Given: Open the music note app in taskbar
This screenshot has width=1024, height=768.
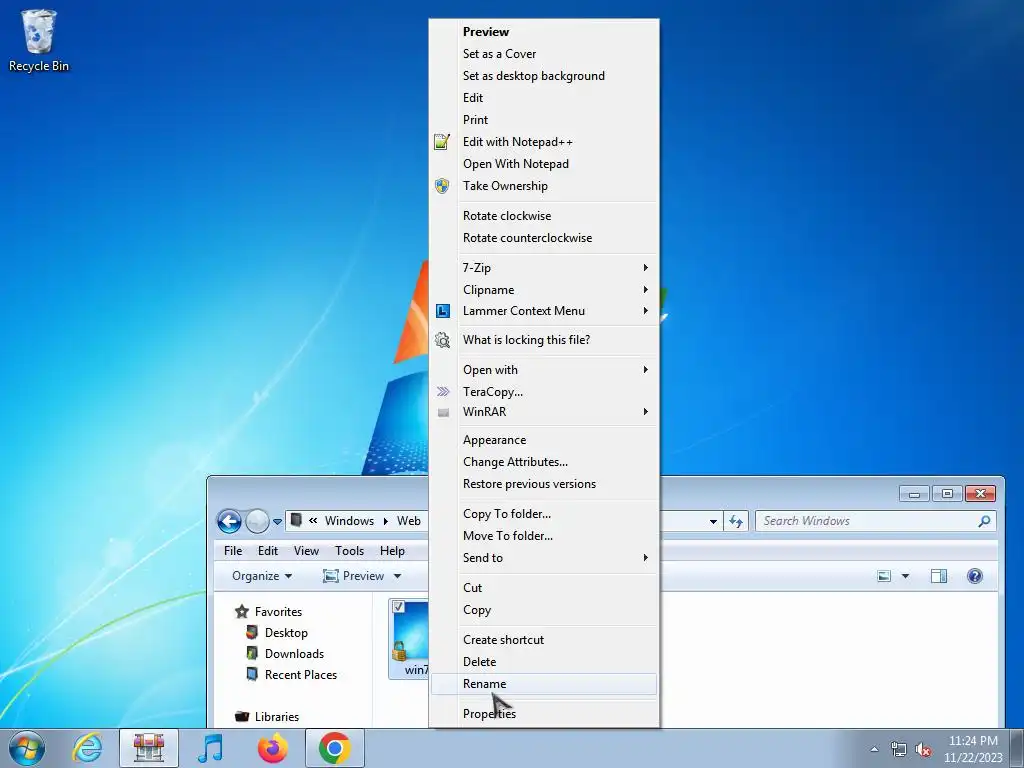Looking at the screenshot, I should pyautogui.click(x=210, y=748).
